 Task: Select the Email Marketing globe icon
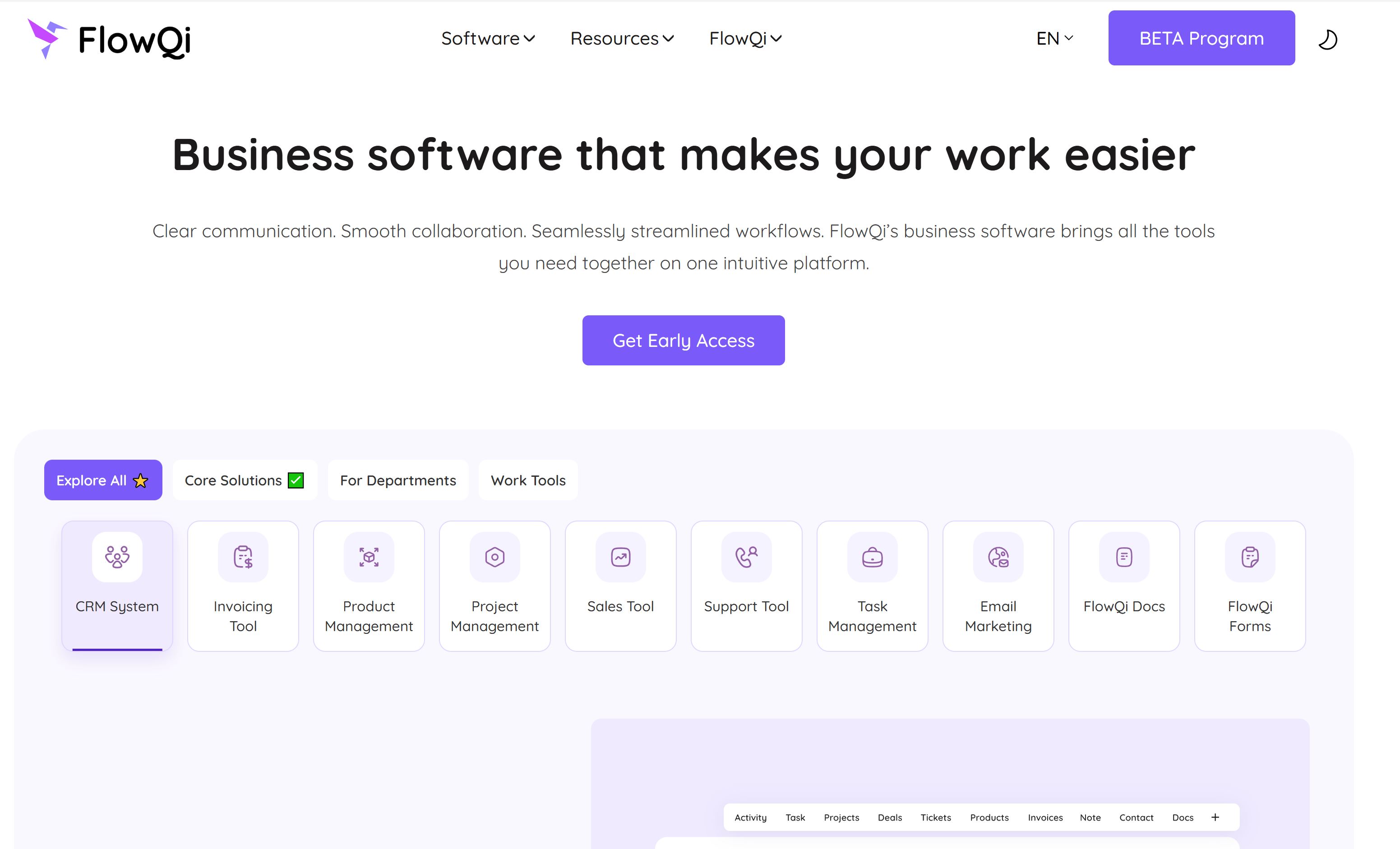pyautogui.click(x=998, y=557)
